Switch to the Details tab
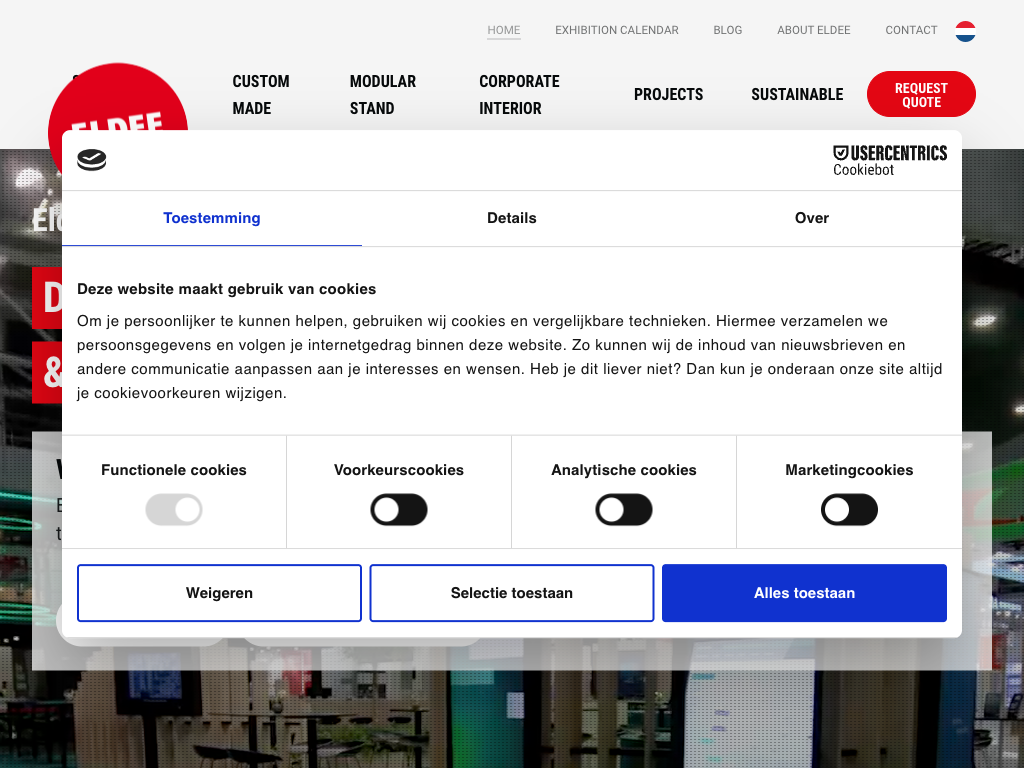The height and width of the screenshot is (768, 1024). (x=512, y=218)
